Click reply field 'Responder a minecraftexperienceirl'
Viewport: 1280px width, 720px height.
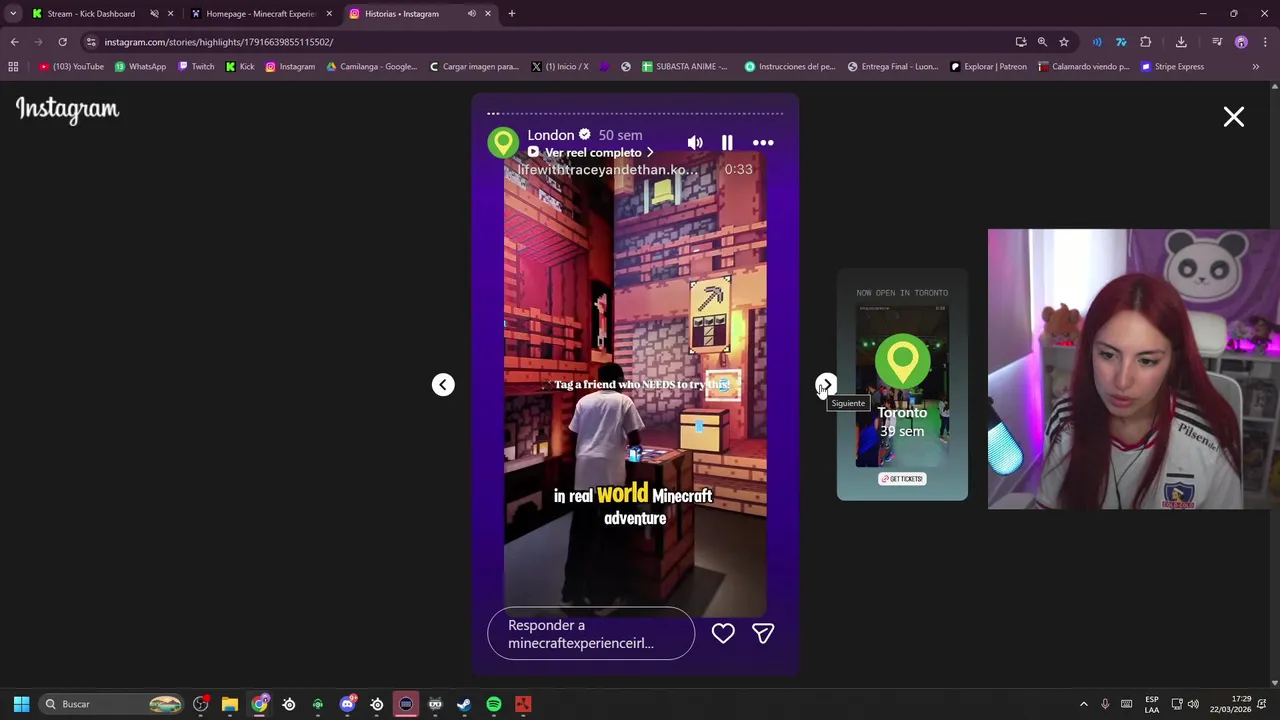click(591, 634)
